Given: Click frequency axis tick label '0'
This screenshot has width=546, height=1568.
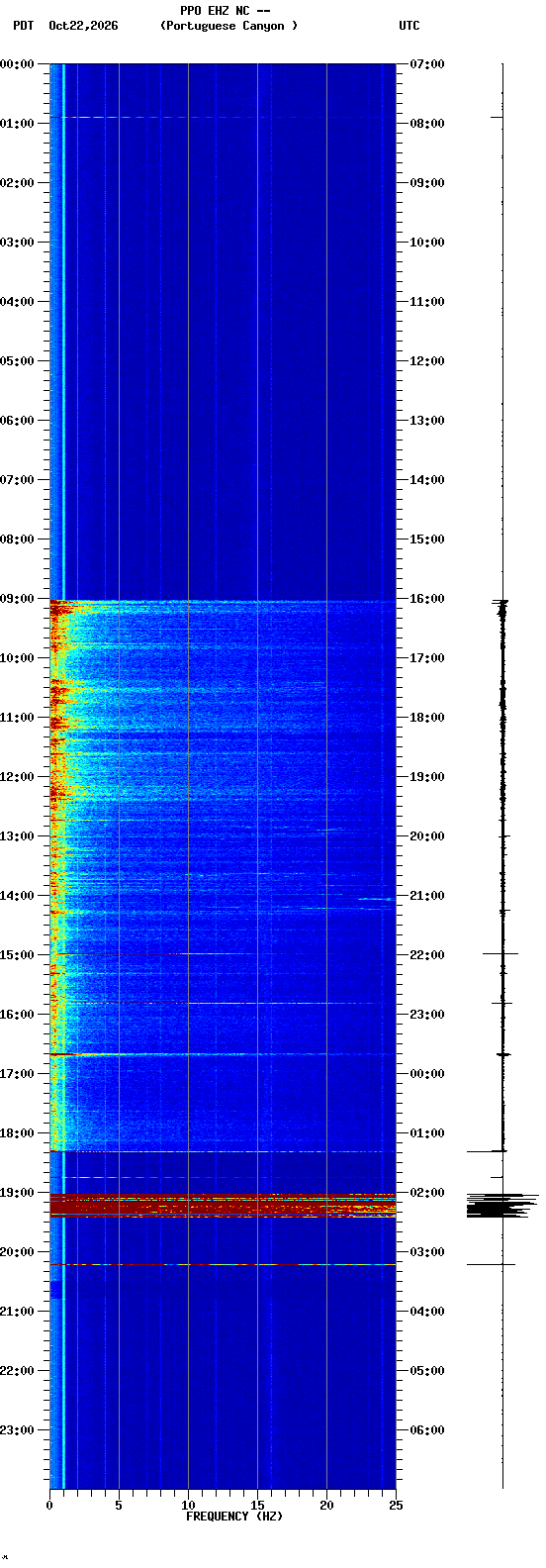Looking at the screenshot, I should 49,1506.
